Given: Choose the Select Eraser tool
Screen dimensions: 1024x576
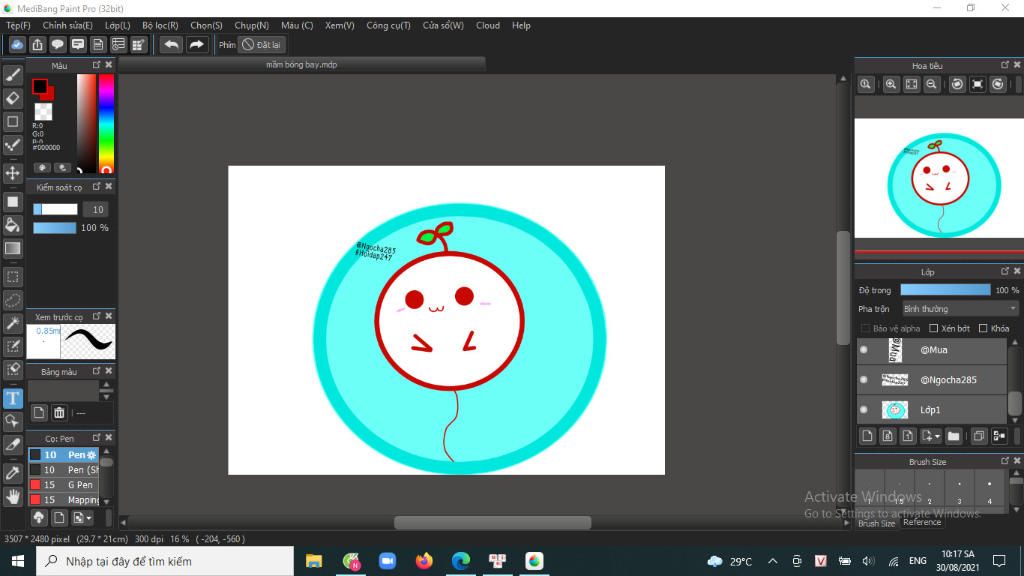Looking at the screenshot, I should point(12,370).
